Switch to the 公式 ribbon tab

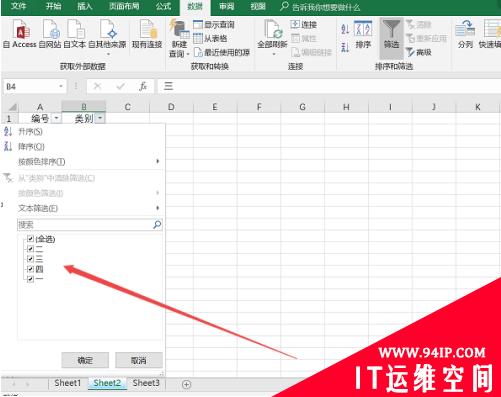(163, 6)
